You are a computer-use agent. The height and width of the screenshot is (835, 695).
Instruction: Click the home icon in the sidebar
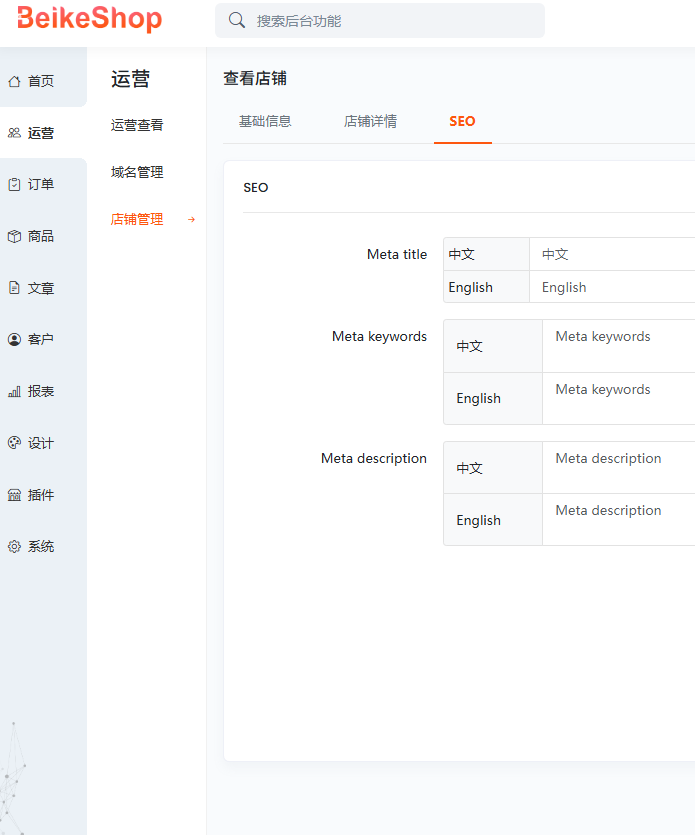pos(14,81)
